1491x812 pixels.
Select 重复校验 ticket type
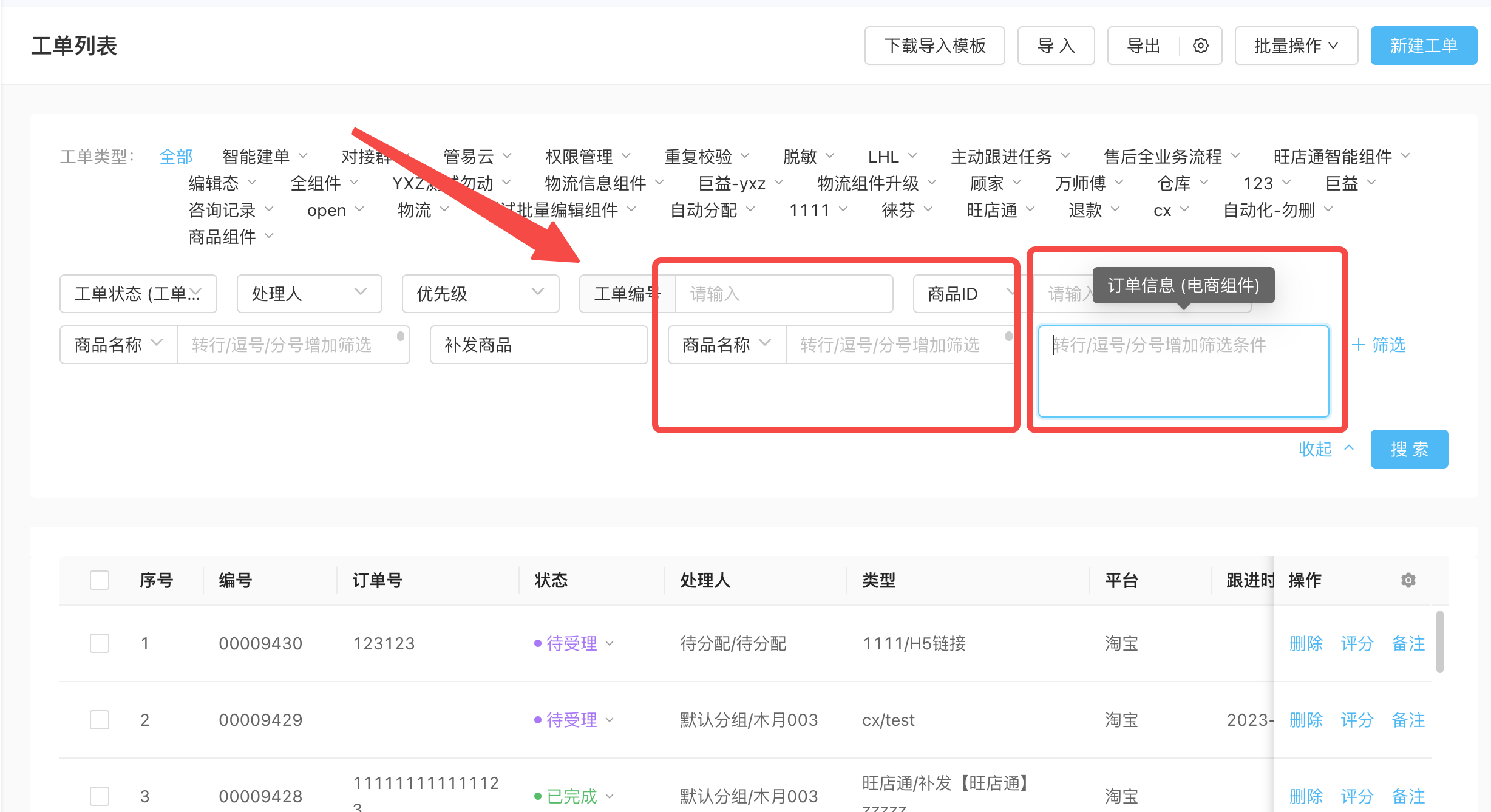[707, 157]
